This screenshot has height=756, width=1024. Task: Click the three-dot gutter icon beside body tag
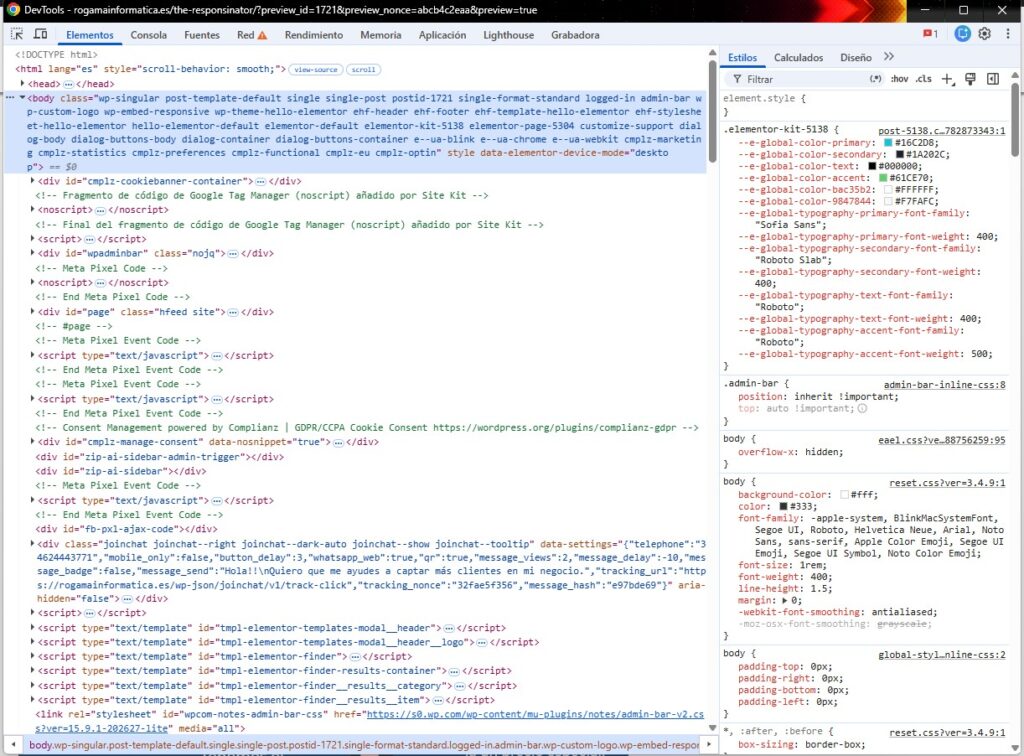(10, 98)
